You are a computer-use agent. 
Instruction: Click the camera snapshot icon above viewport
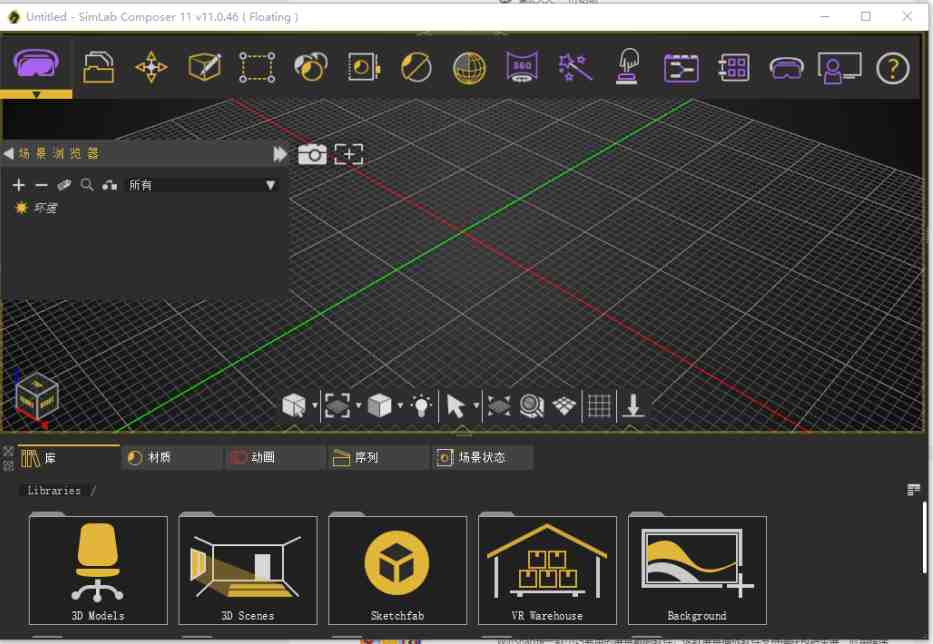pos(313,154)
